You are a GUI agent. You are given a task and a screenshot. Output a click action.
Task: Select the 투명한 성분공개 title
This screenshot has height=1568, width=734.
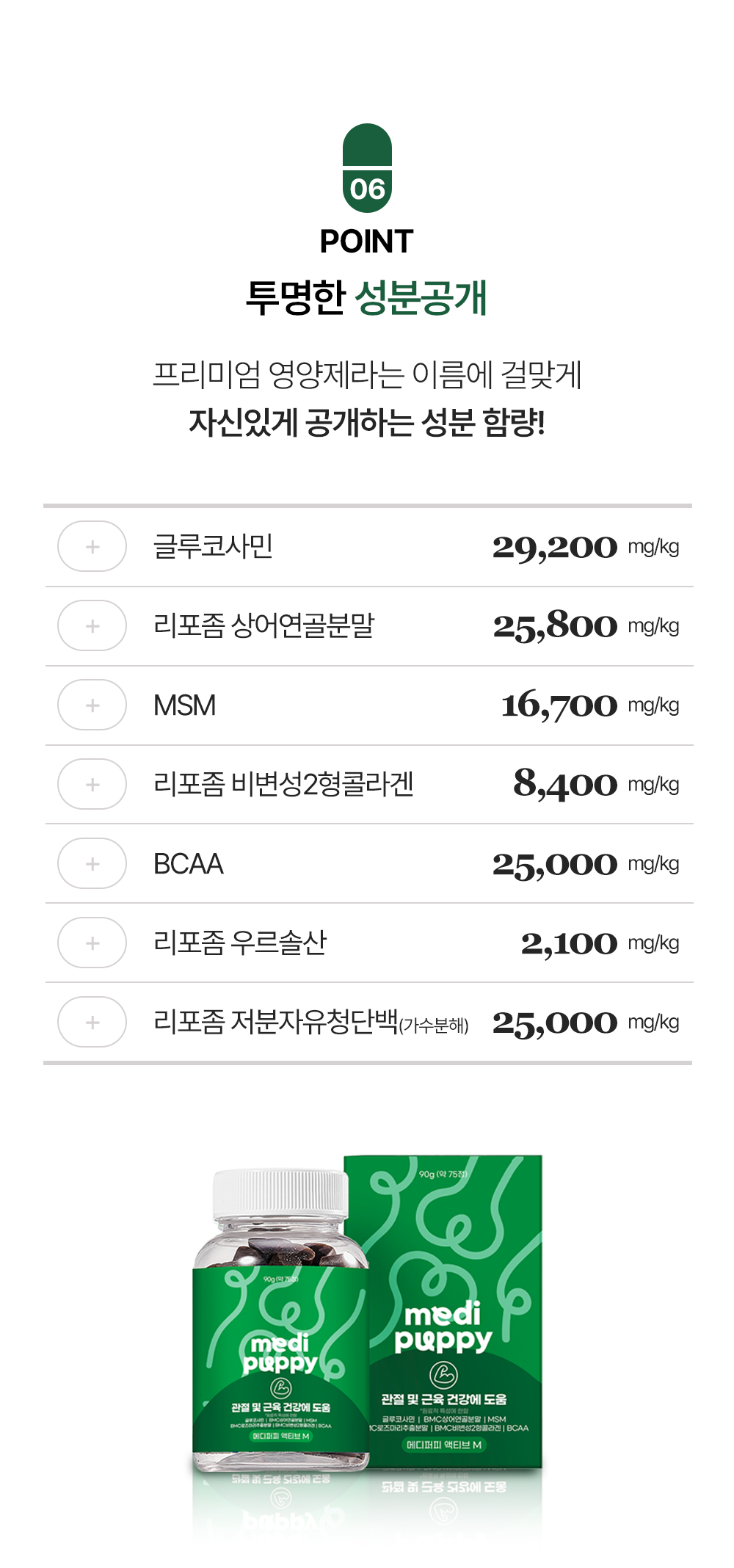click(367, 297)
